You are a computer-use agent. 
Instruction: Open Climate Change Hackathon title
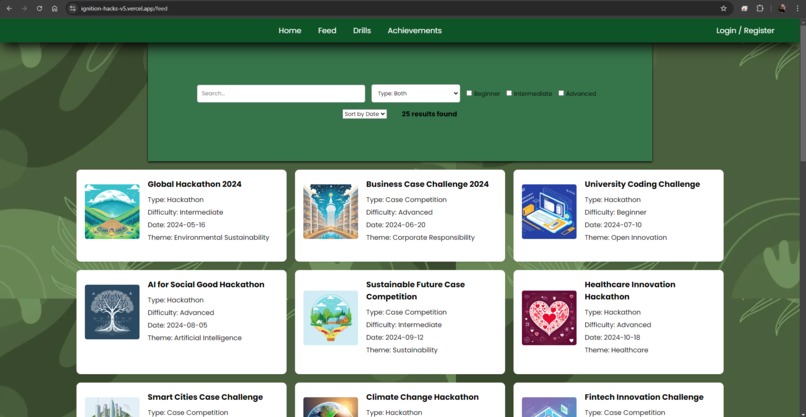click(x=422, y=397)
